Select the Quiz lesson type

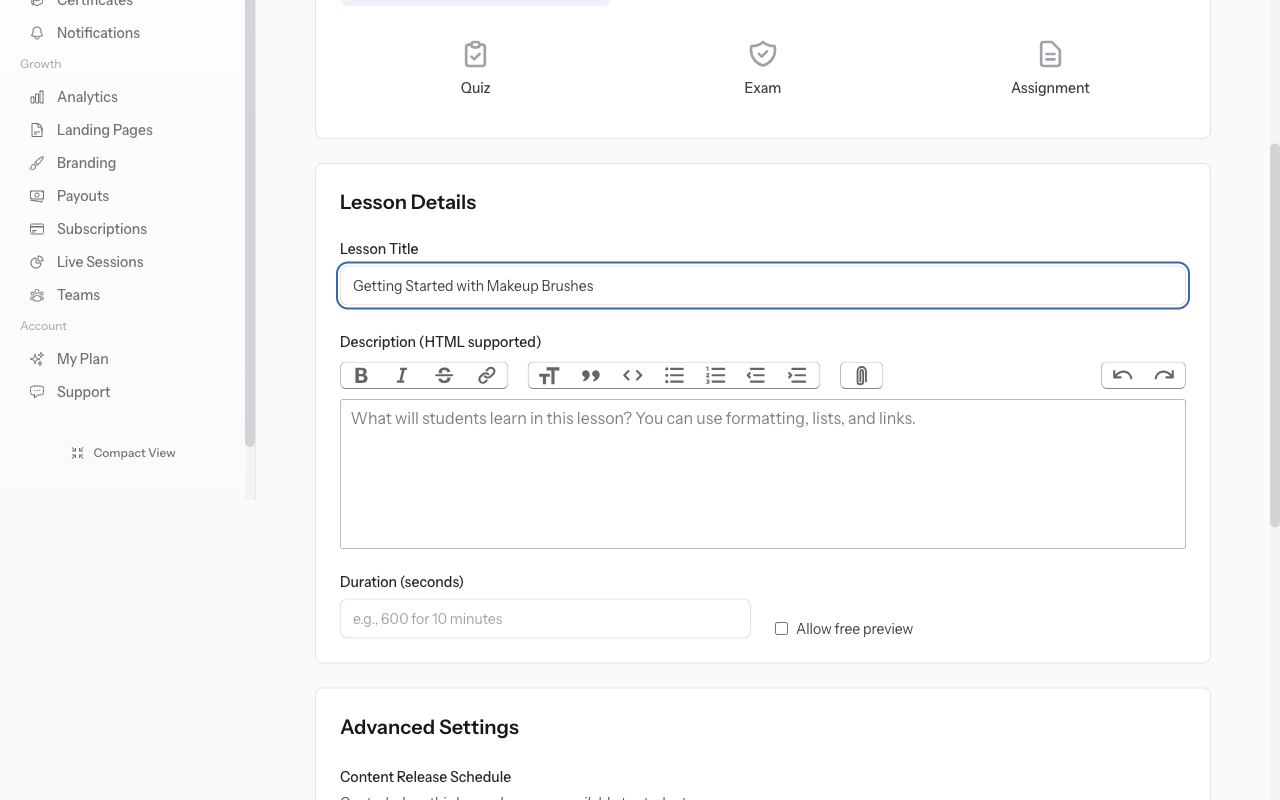[475, 68]
